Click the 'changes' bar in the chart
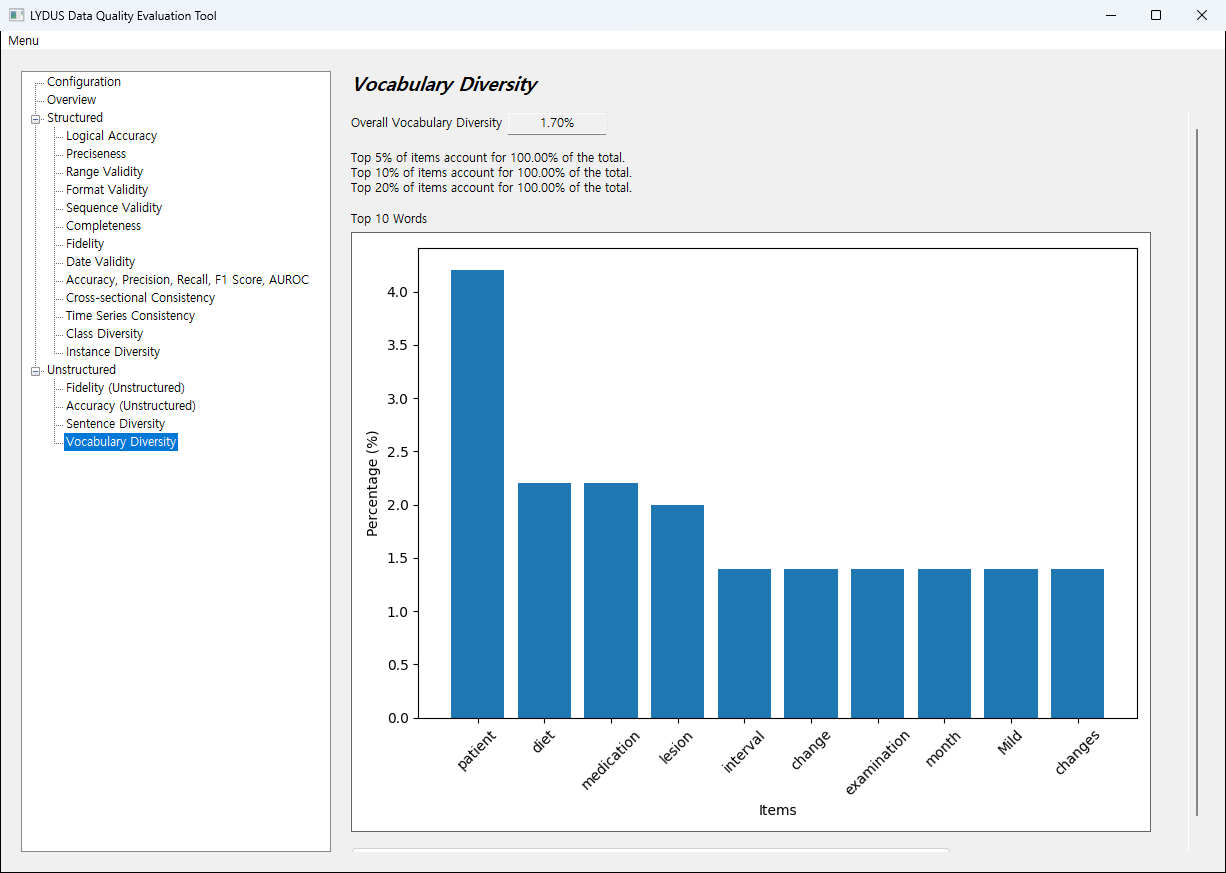 pos(1077,643)
